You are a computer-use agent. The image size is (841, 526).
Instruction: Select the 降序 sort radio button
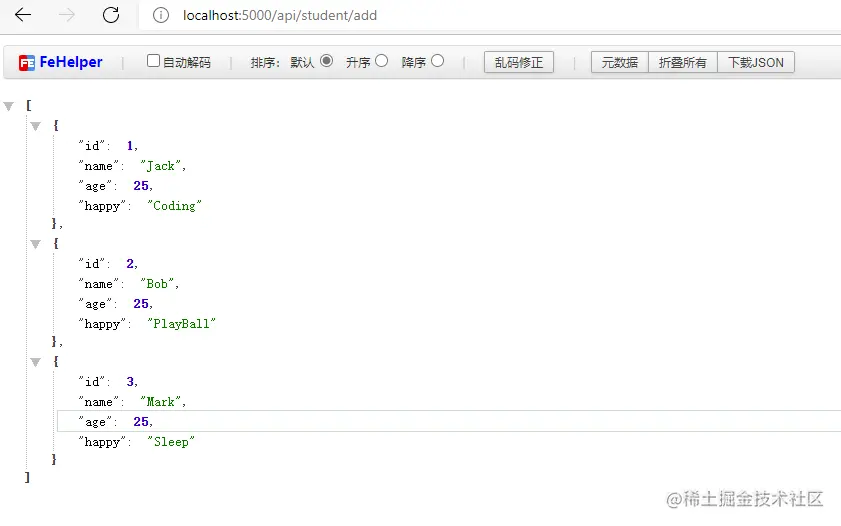438,61
